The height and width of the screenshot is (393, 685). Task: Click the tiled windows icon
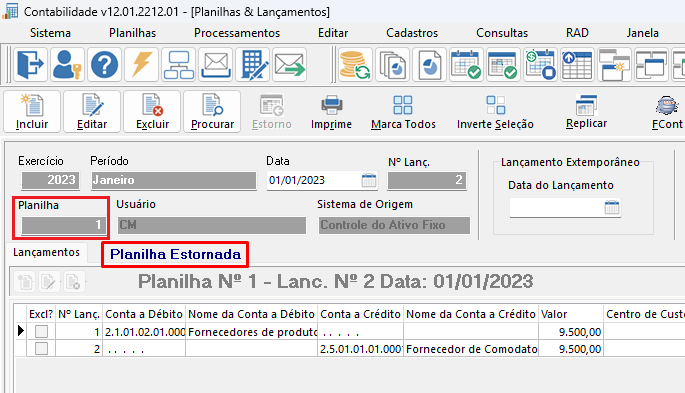coord(651,65)
